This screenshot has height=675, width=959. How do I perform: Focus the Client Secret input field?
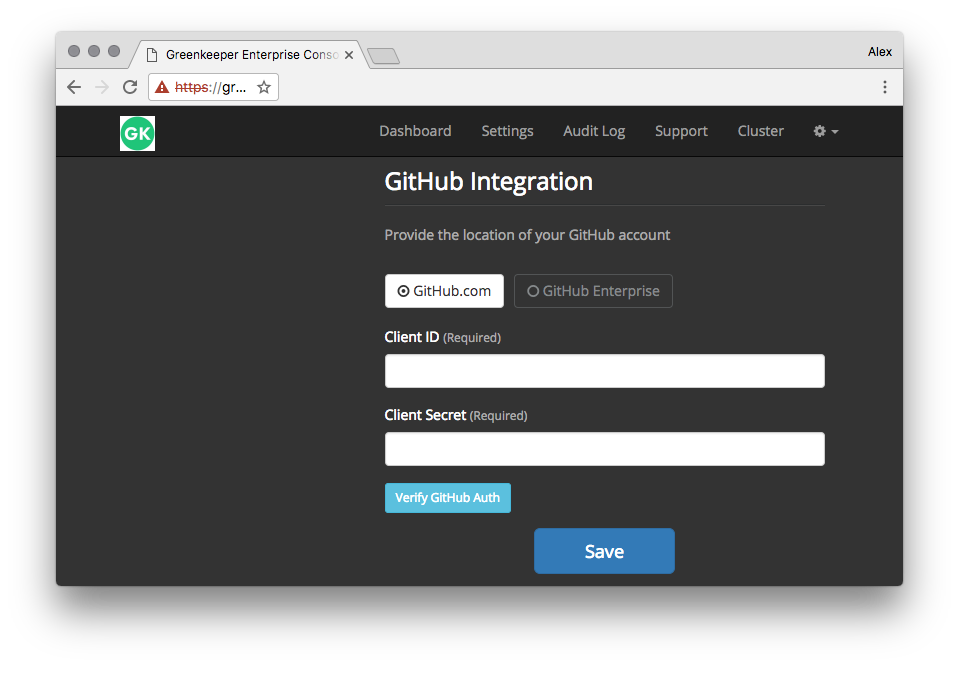(x=604, y=449)
